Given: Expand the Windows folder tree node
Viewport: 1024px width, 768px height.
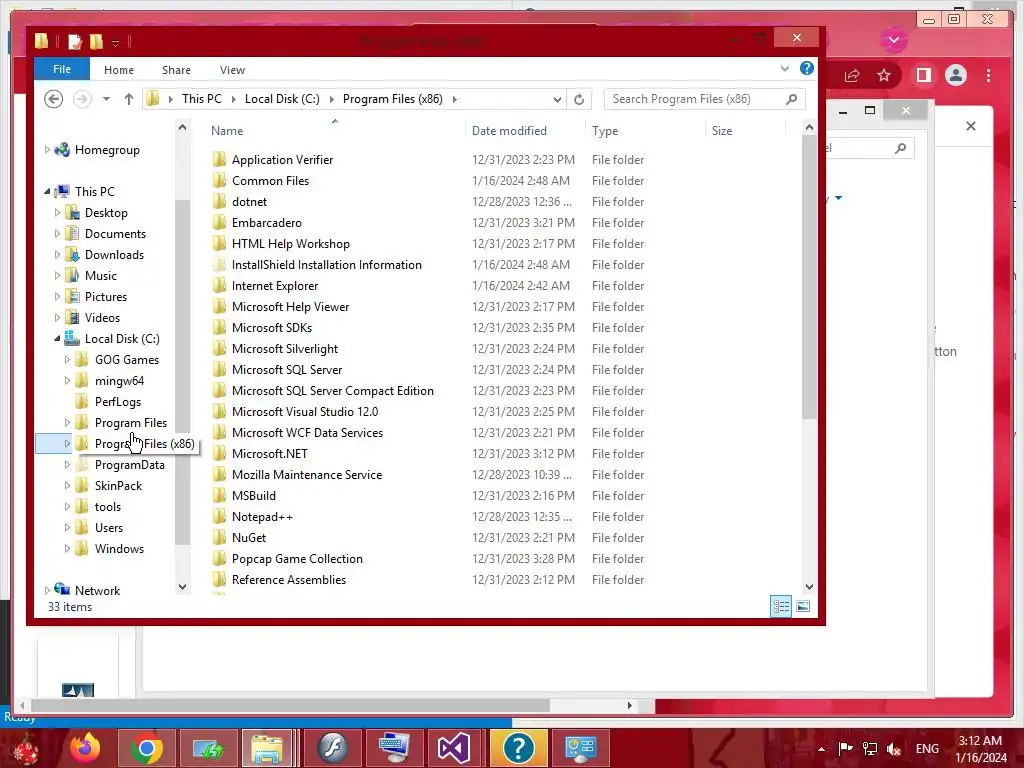Looking at the screenshot, I should coord(67,549).
